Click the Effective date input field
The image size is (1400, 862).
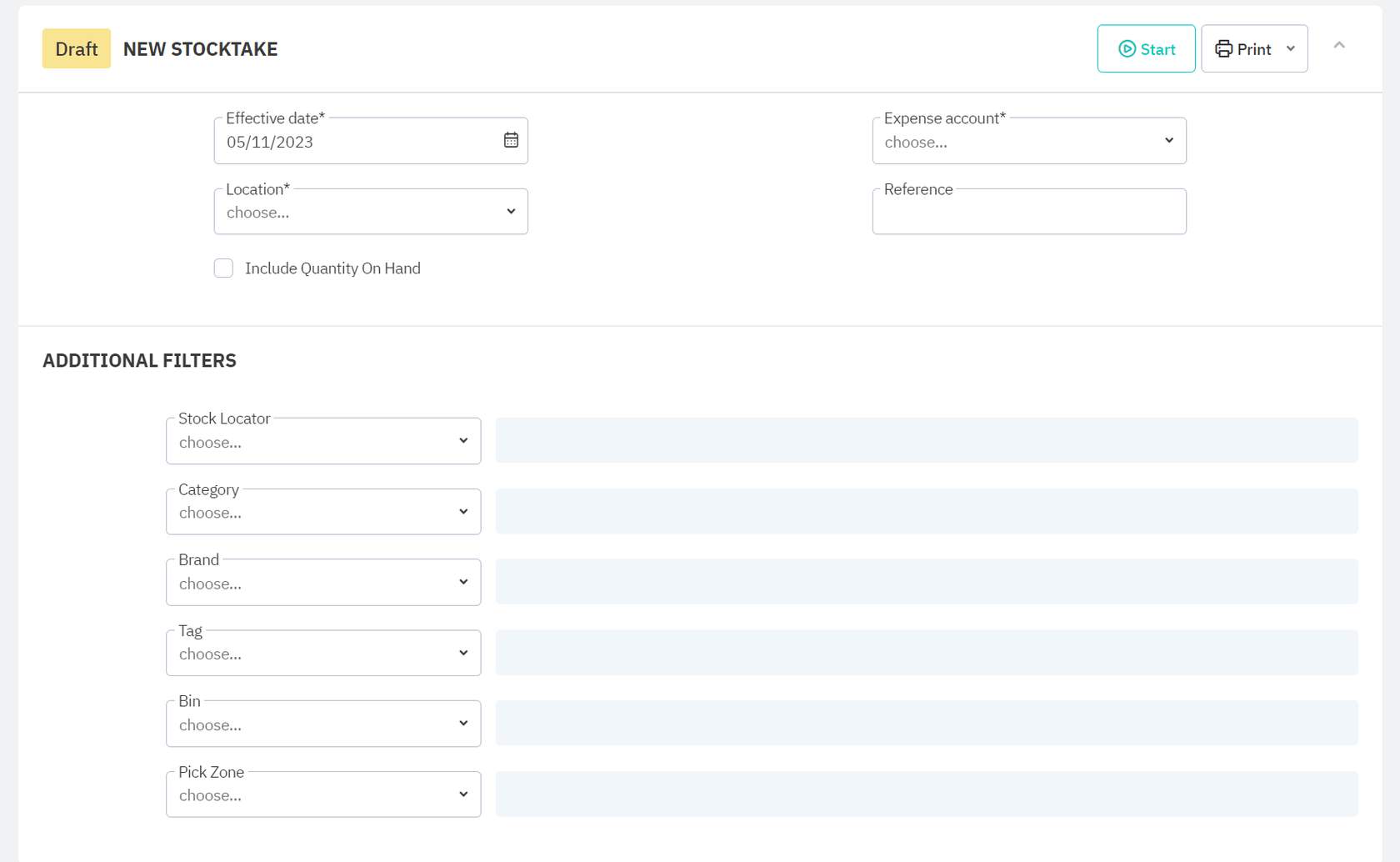point(358,142)
